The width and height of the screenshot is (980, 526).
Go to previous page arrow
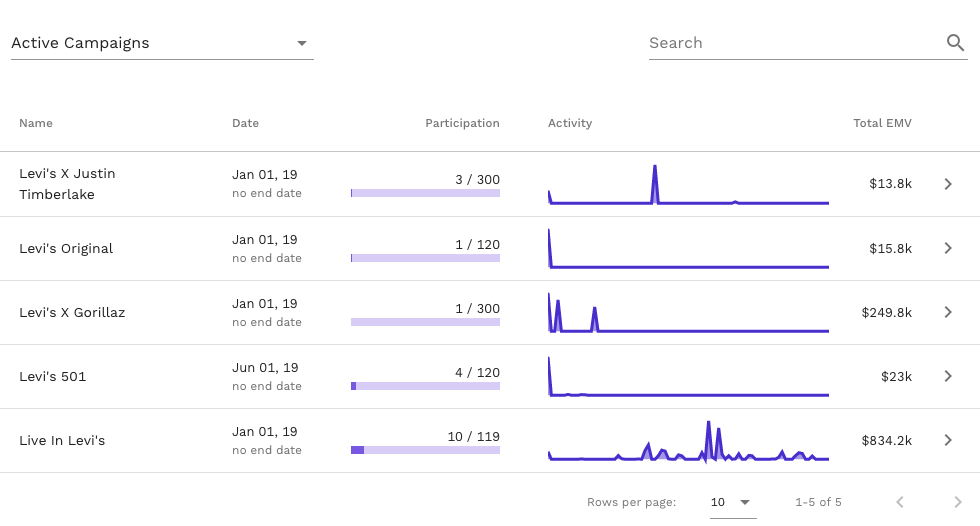[900, 502]
